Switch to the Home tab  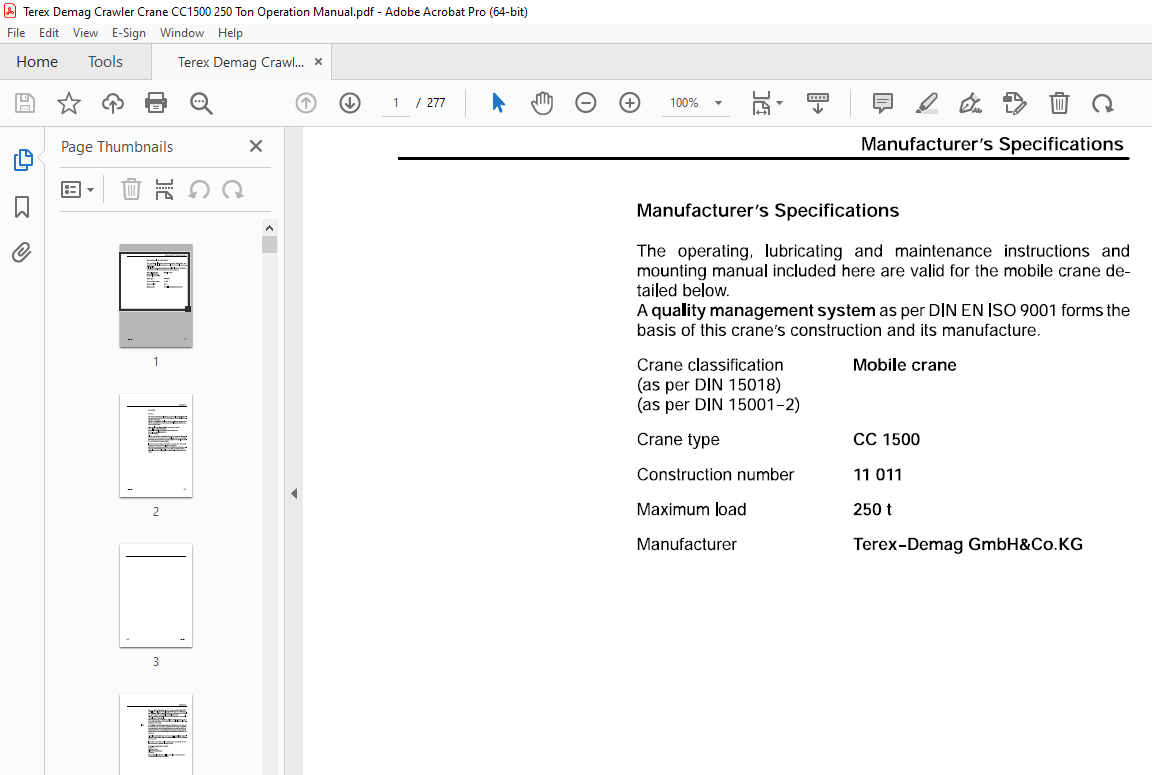(x=37, y=62)
